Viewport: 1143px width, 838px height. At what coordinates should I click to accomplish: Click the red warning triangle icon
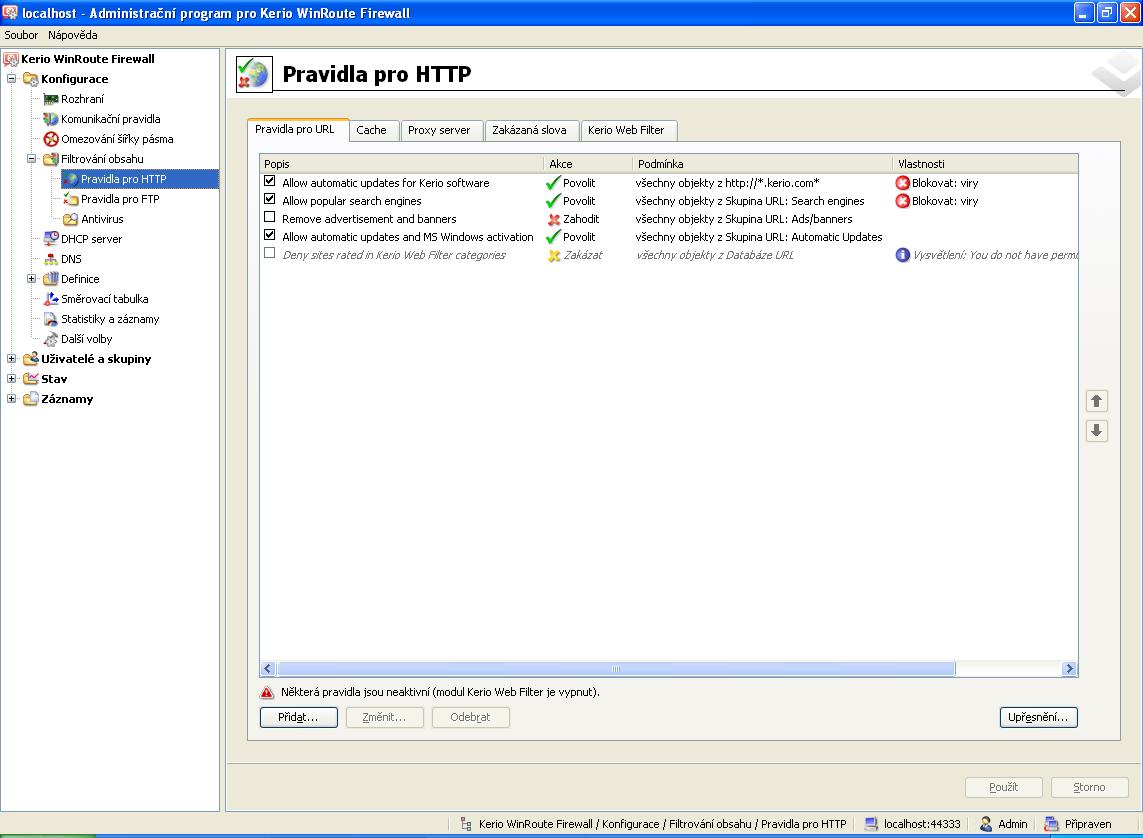point(268,692)
